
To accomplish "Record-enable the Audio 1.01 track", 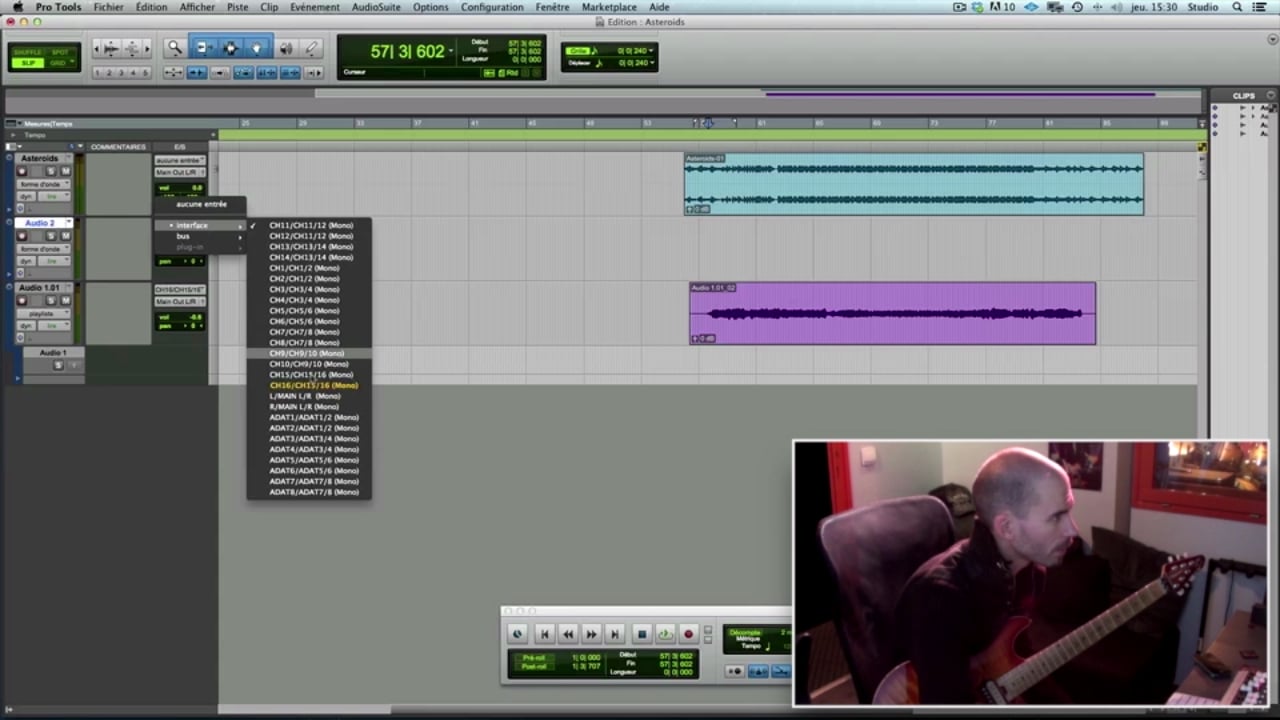I will (x=22, y=301).
